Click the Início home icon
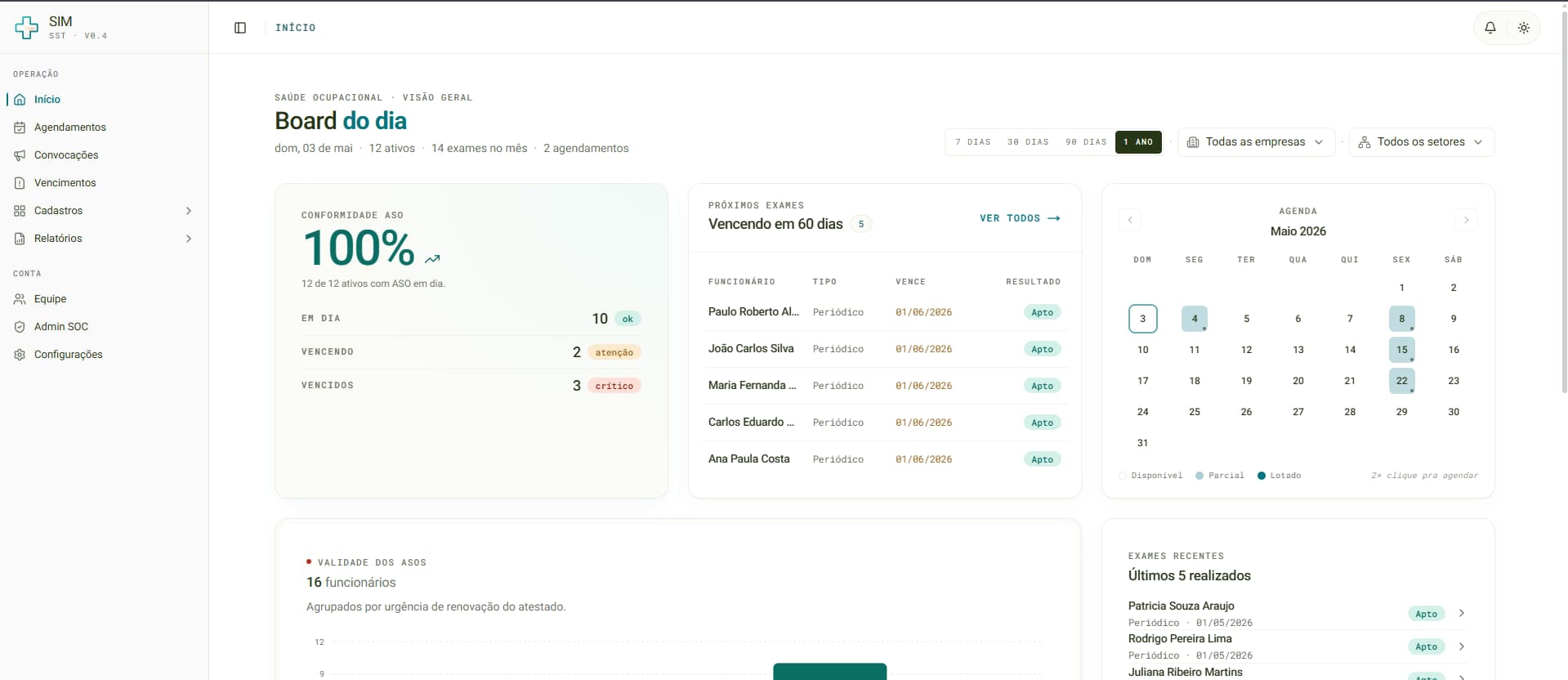 pyautogui.click(x=20, y=100)
